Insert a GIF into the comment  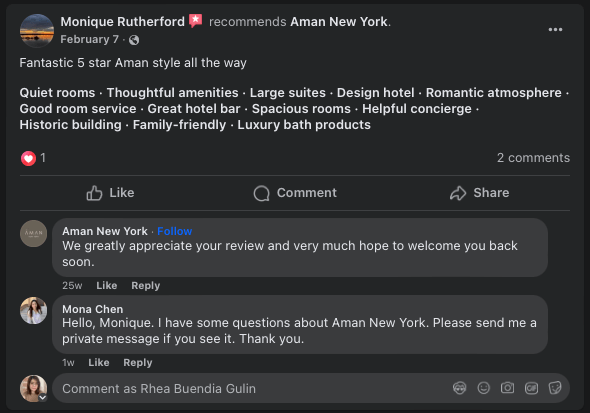pyautogui.click(x=531, y=388)
